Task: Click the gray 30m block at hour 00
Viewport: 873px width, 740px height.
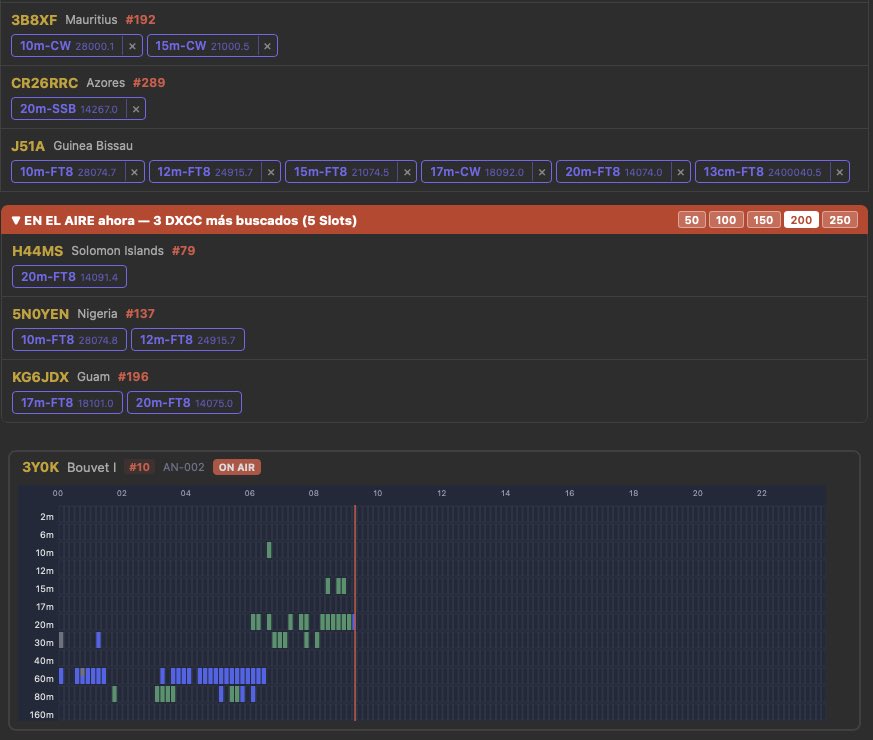Action: click(61, 640)
